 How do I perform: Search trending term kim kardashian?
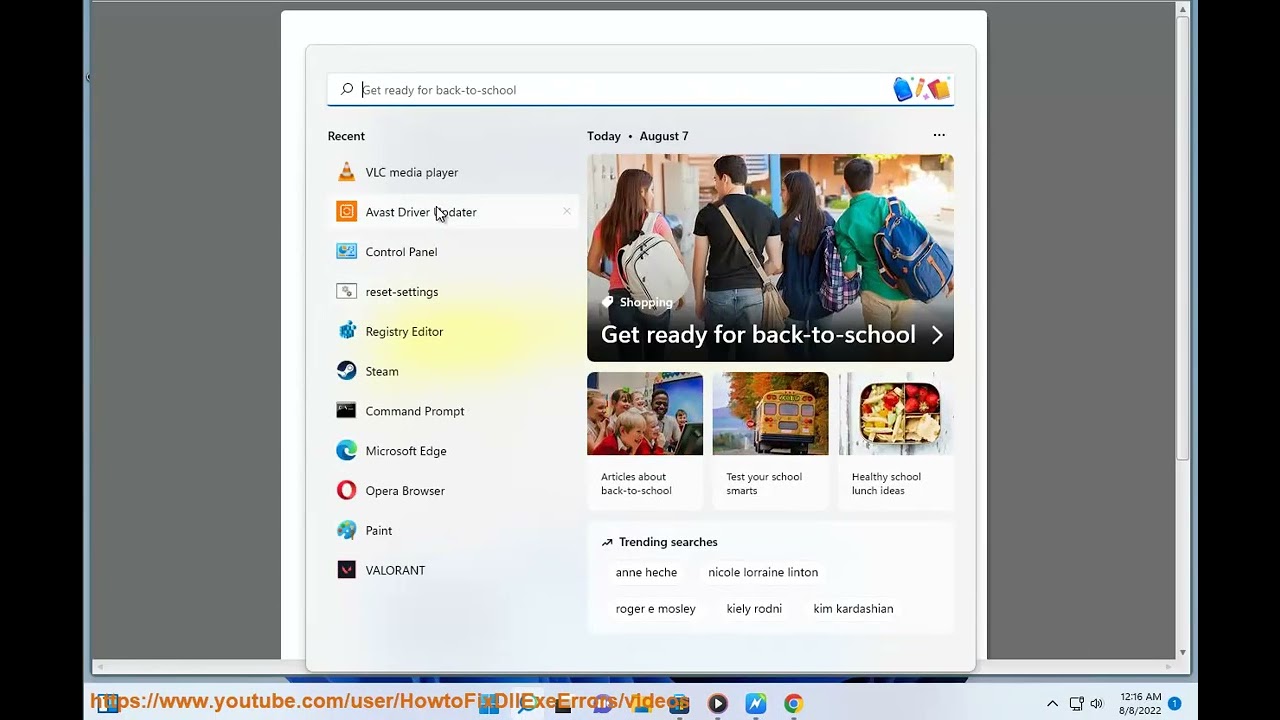[x=853, y=608]
